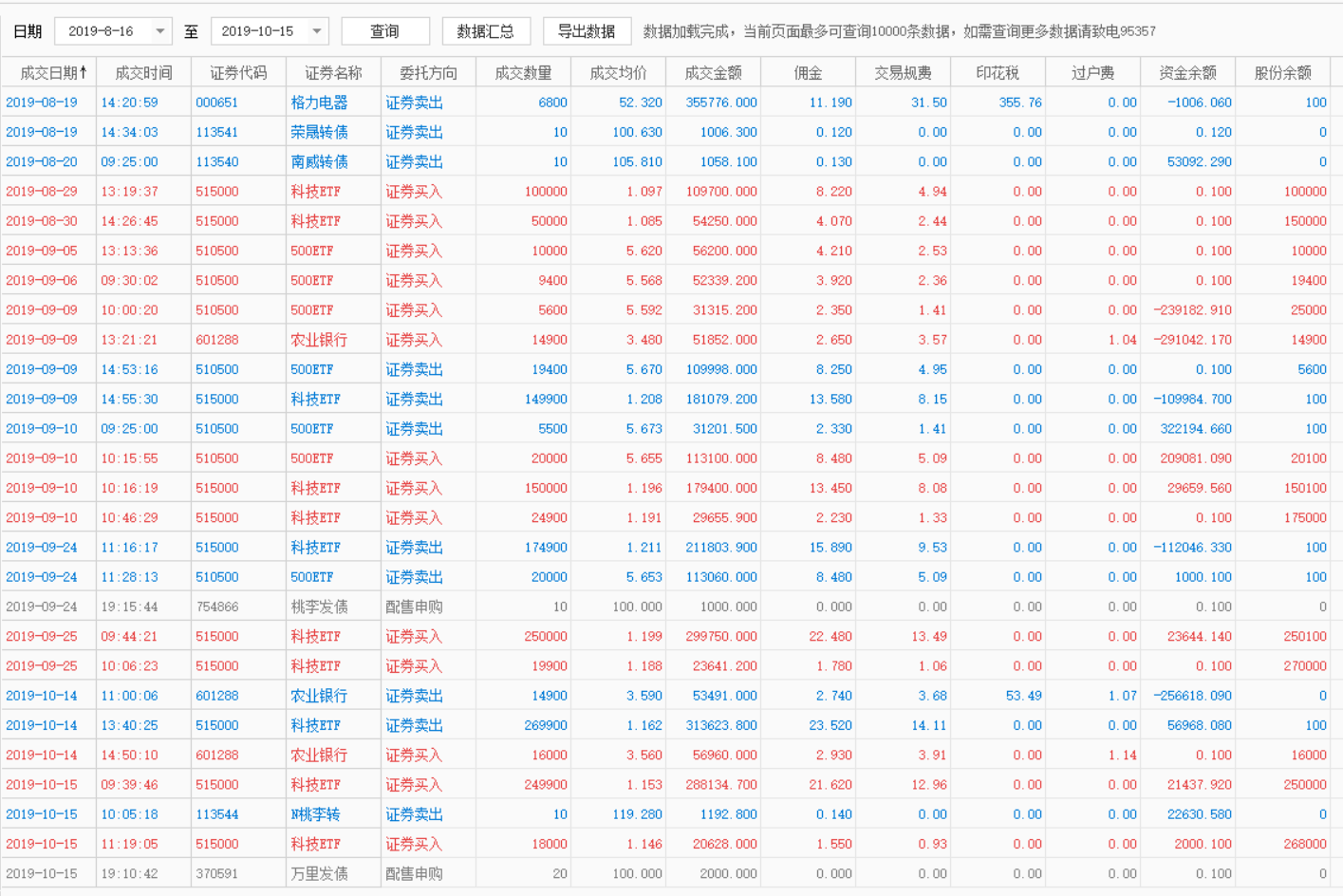Click 成交金额 column header
The height and width of the screenshot is (896, 1343).
[x=713, y=72]
